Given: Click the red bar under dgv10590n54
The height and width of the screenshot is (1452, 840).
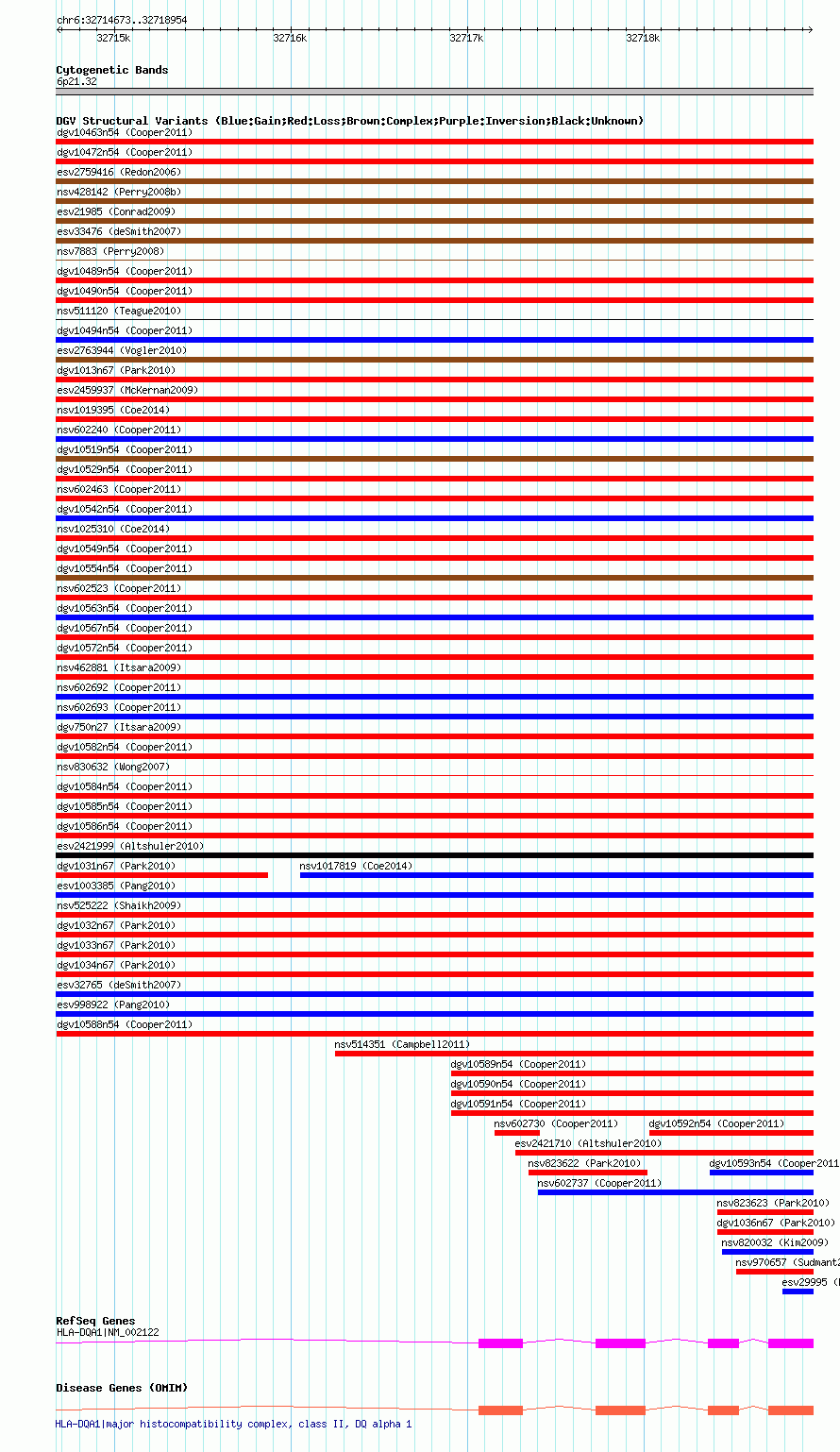Looking at the screenshot, I should [632, 1093].
